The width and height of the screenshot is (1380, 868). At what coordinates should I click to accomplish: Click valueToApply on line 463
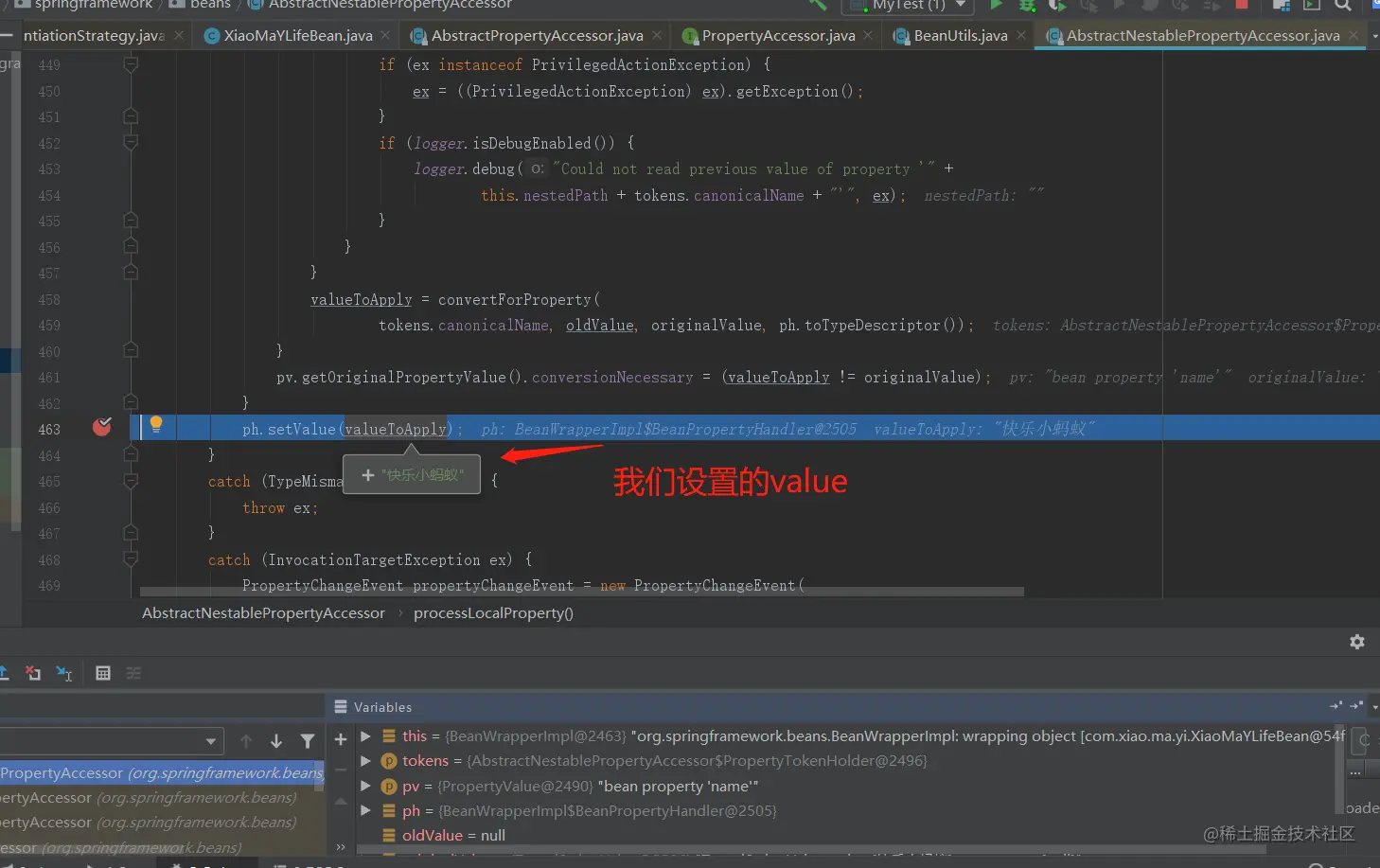395,430
